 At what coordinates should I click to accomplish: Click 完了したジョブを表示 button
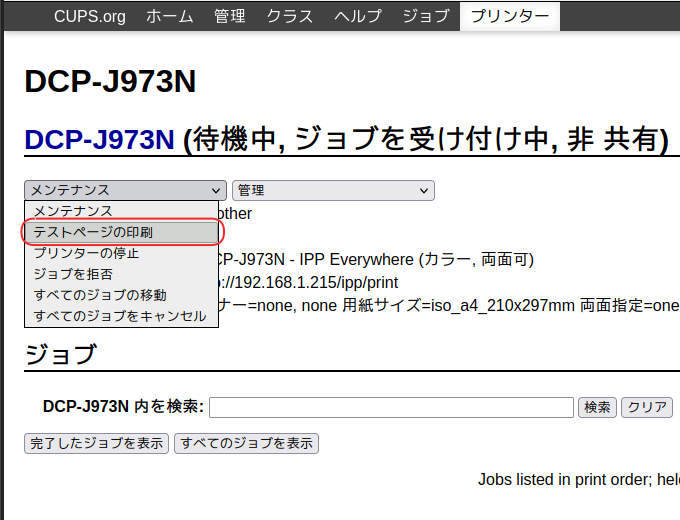(x=97, y=443)
